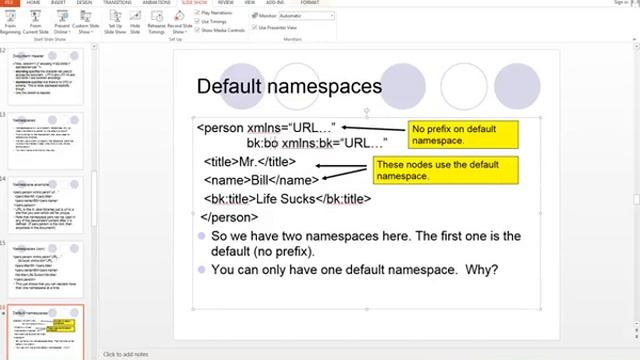Toggle Use Timings checkbox

[197, 21]
